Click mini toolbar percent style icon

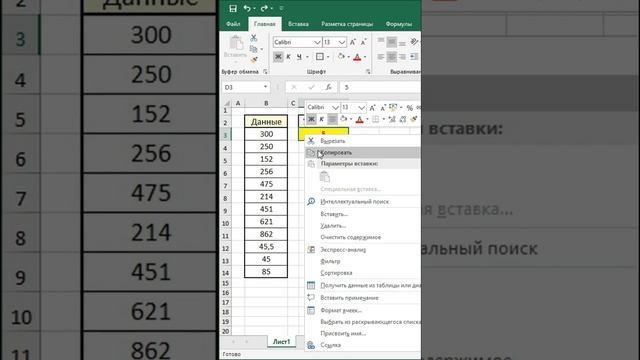[409, 108]
